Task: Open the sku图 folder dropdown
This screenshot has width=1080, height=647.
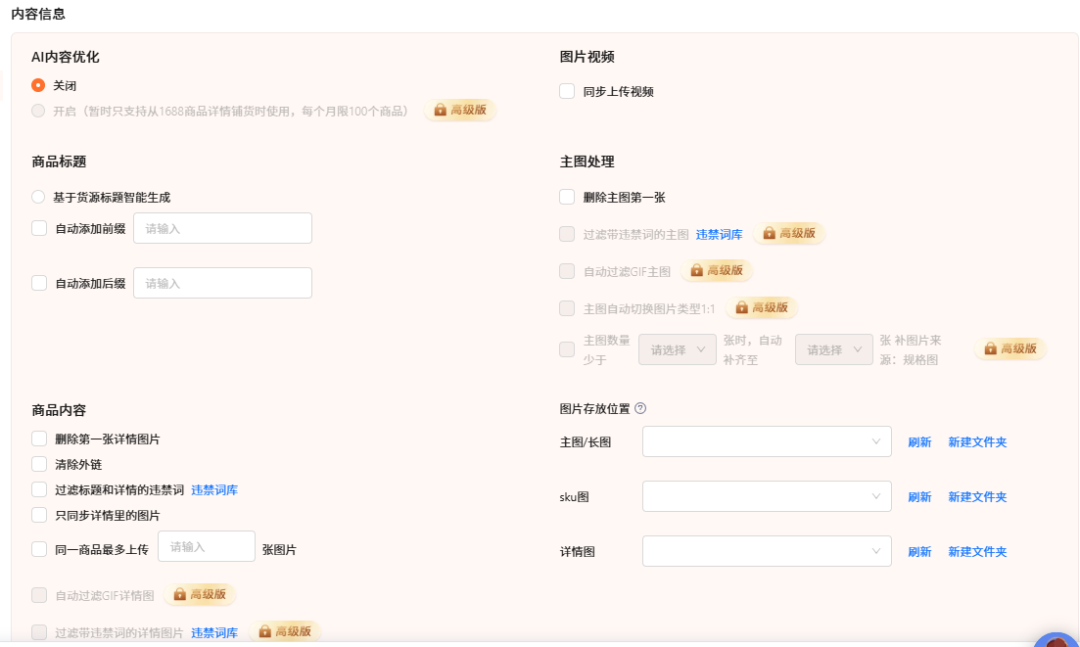Action: point(767,496)
